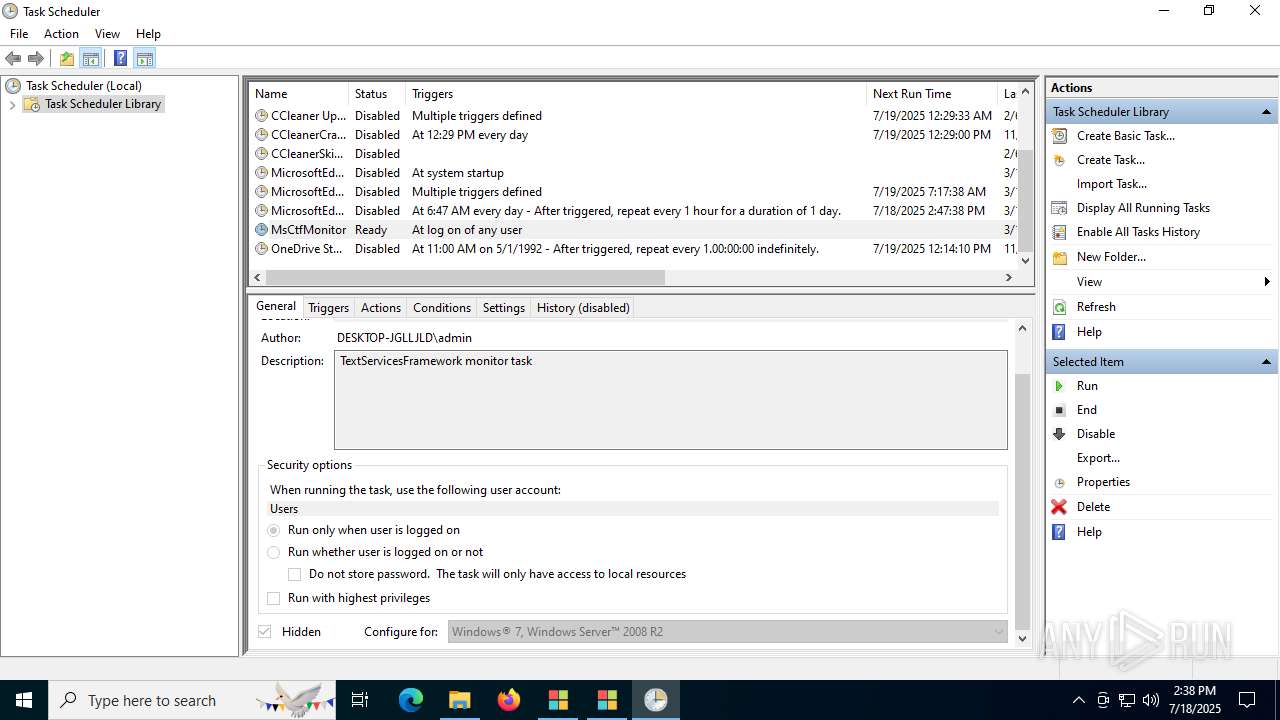Click the Disable down-arrow icon
Viewport: 1280px width, 720px height.
[x=1060, y=434]
